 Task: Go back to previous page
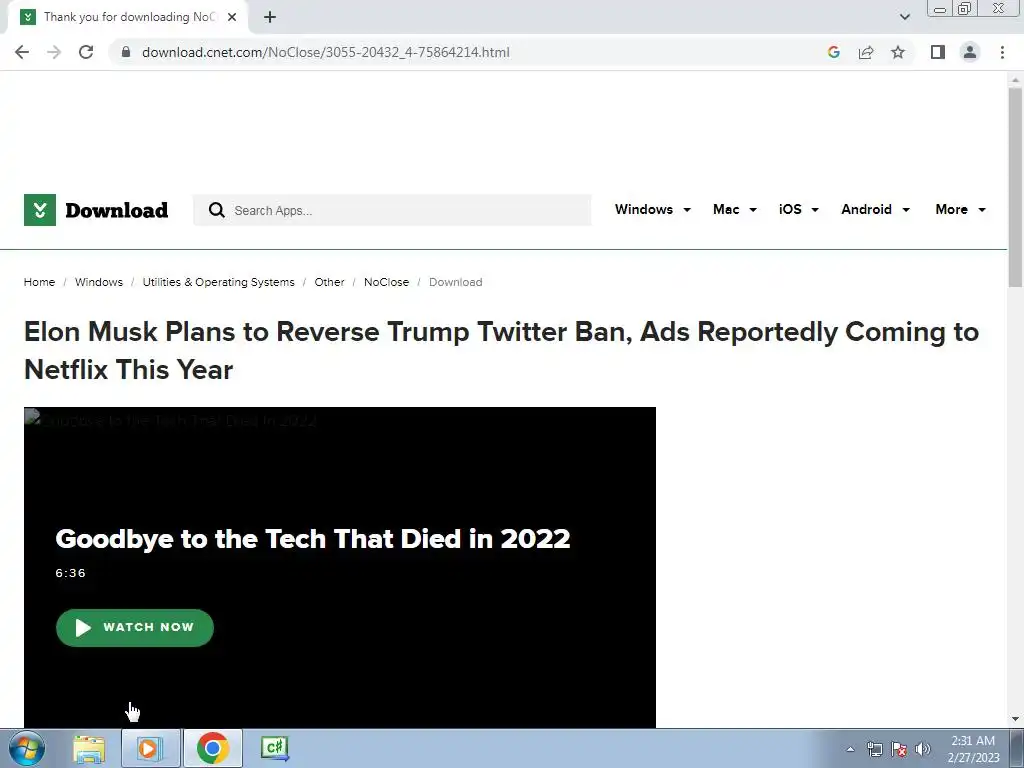(x=22, y=52)
